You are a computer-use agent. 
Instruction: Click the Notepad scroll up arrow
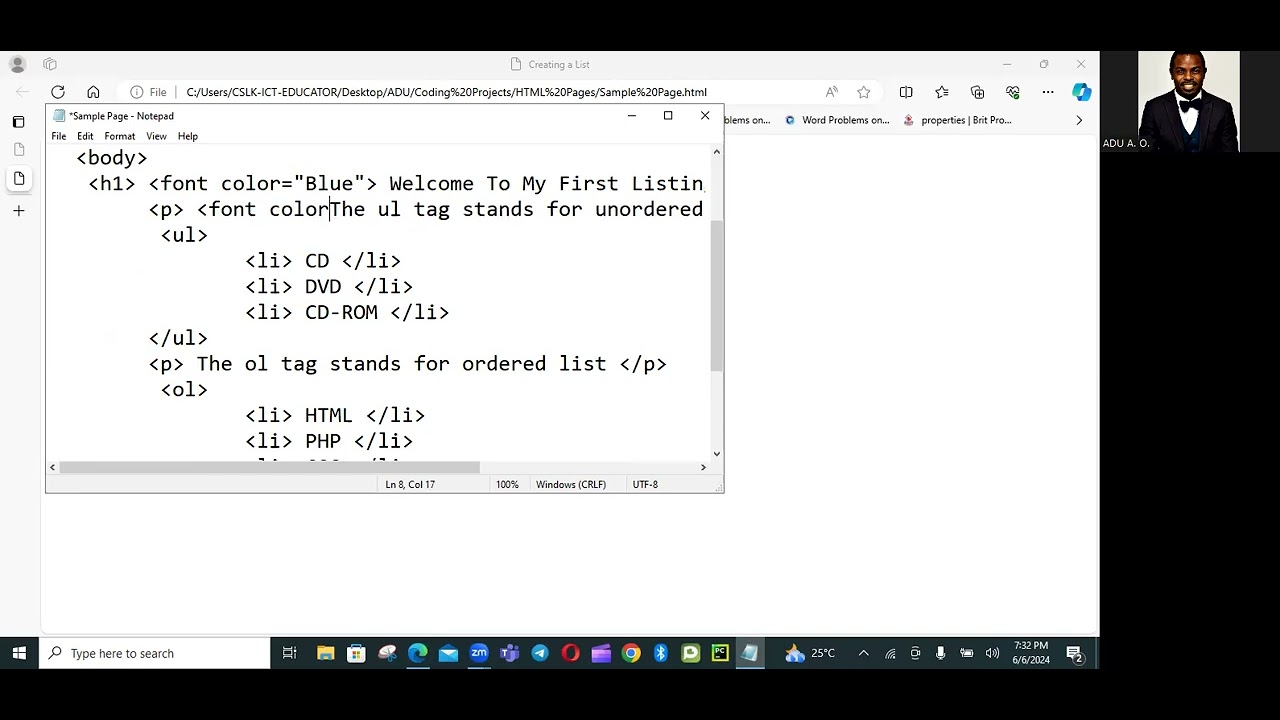click(716, 152)
